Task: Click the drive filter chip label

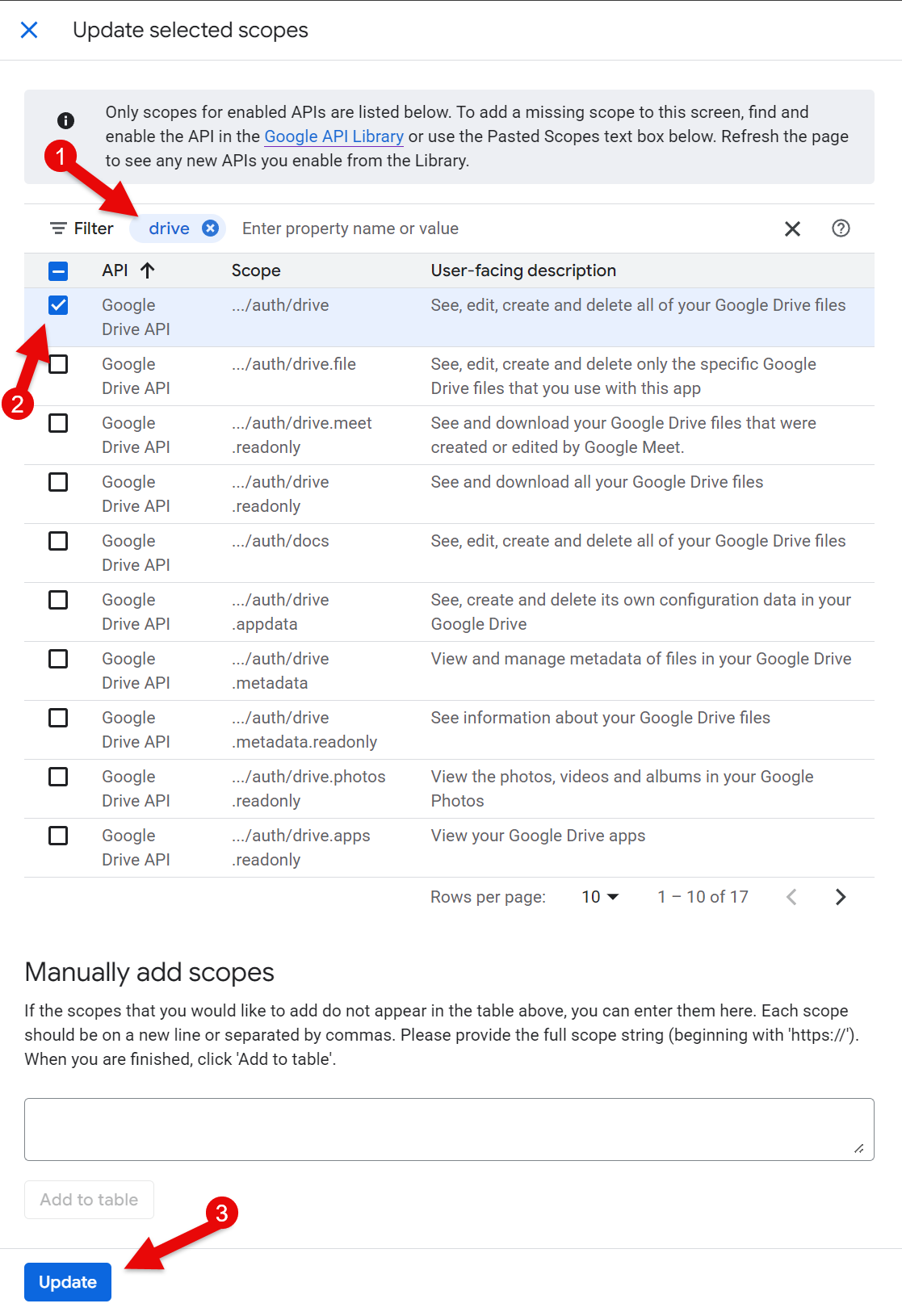Action: pyautogui.click(x=169, y=228)
